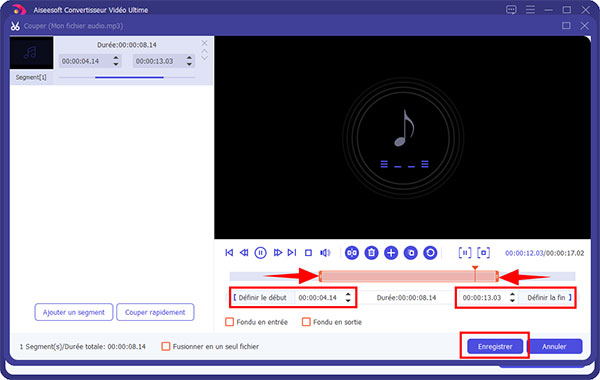The width and height of the screenshot is (600, 380).
Task: Adjust segment list start time stepper
Action: (x=116, y=61)
